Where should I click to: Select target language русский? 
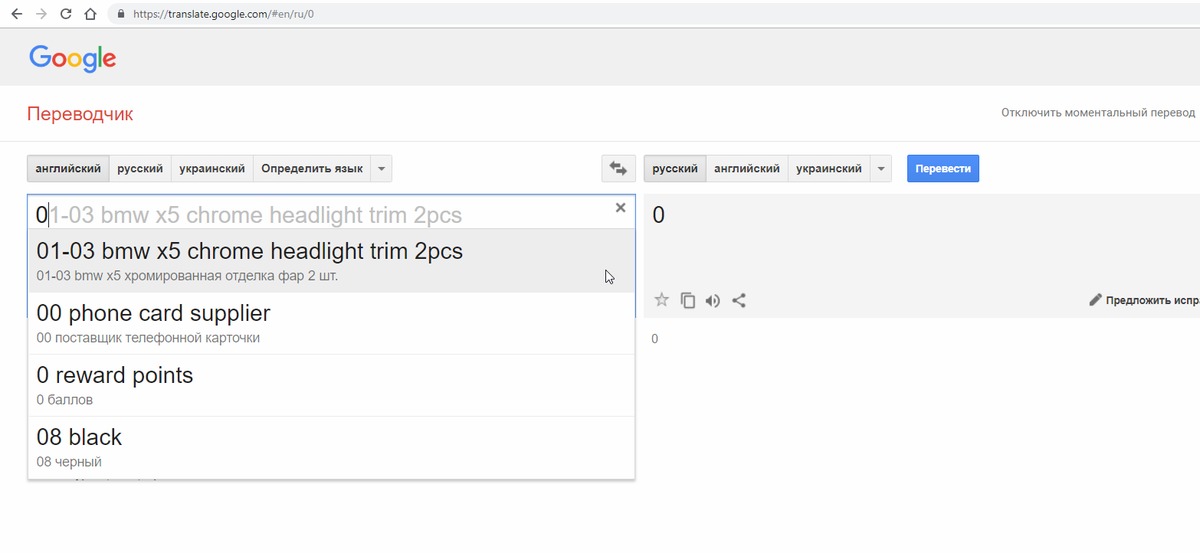pyautogui.click(x=675, y=169)
